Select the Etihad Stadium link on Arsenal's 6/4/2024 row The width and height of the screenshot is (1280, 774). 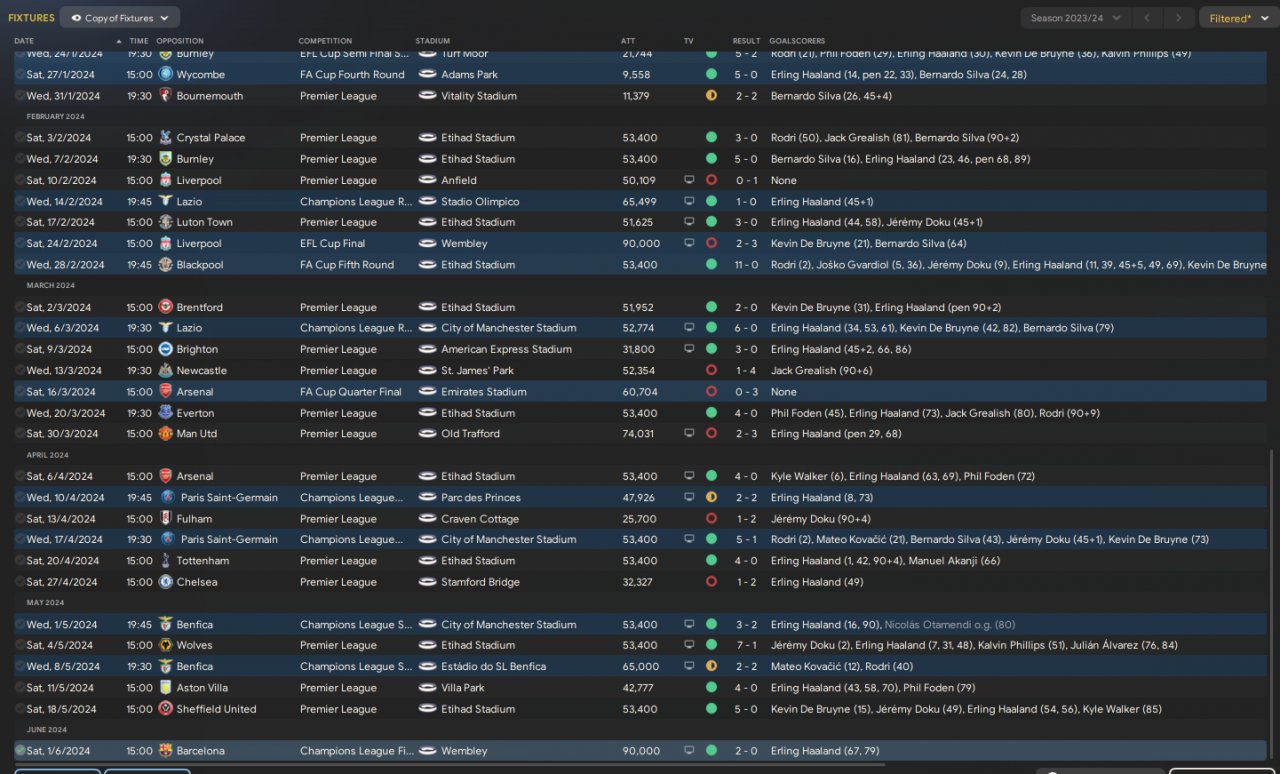tap(478, 476)
